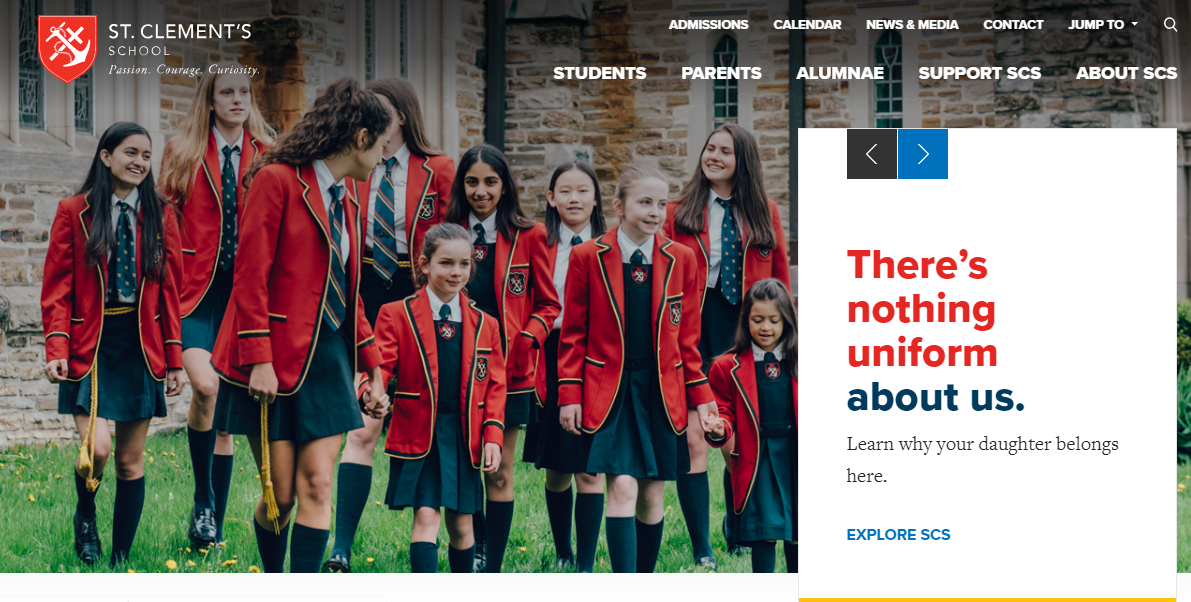Select the Students menu
1191x602 pixels.
point(600,73)
